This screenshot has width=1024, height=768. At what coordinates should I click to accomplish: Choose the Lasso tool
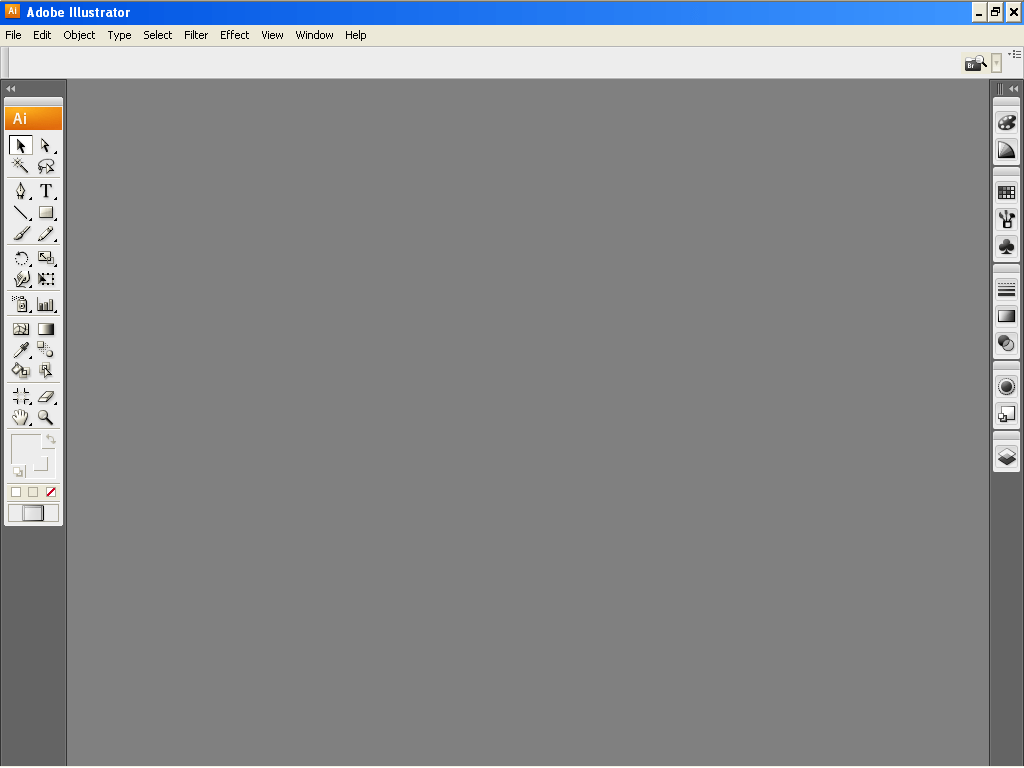(45, 165)
